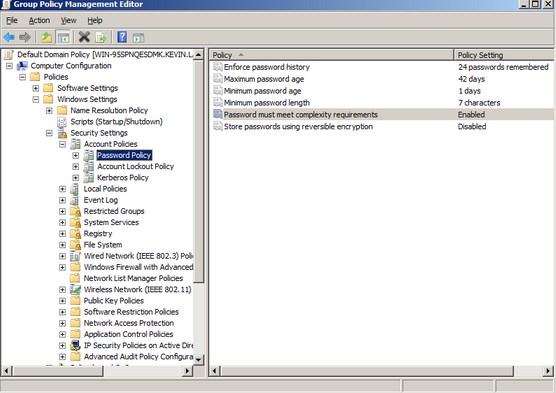Select Maximum password age policy

click(x=264, y=79)
